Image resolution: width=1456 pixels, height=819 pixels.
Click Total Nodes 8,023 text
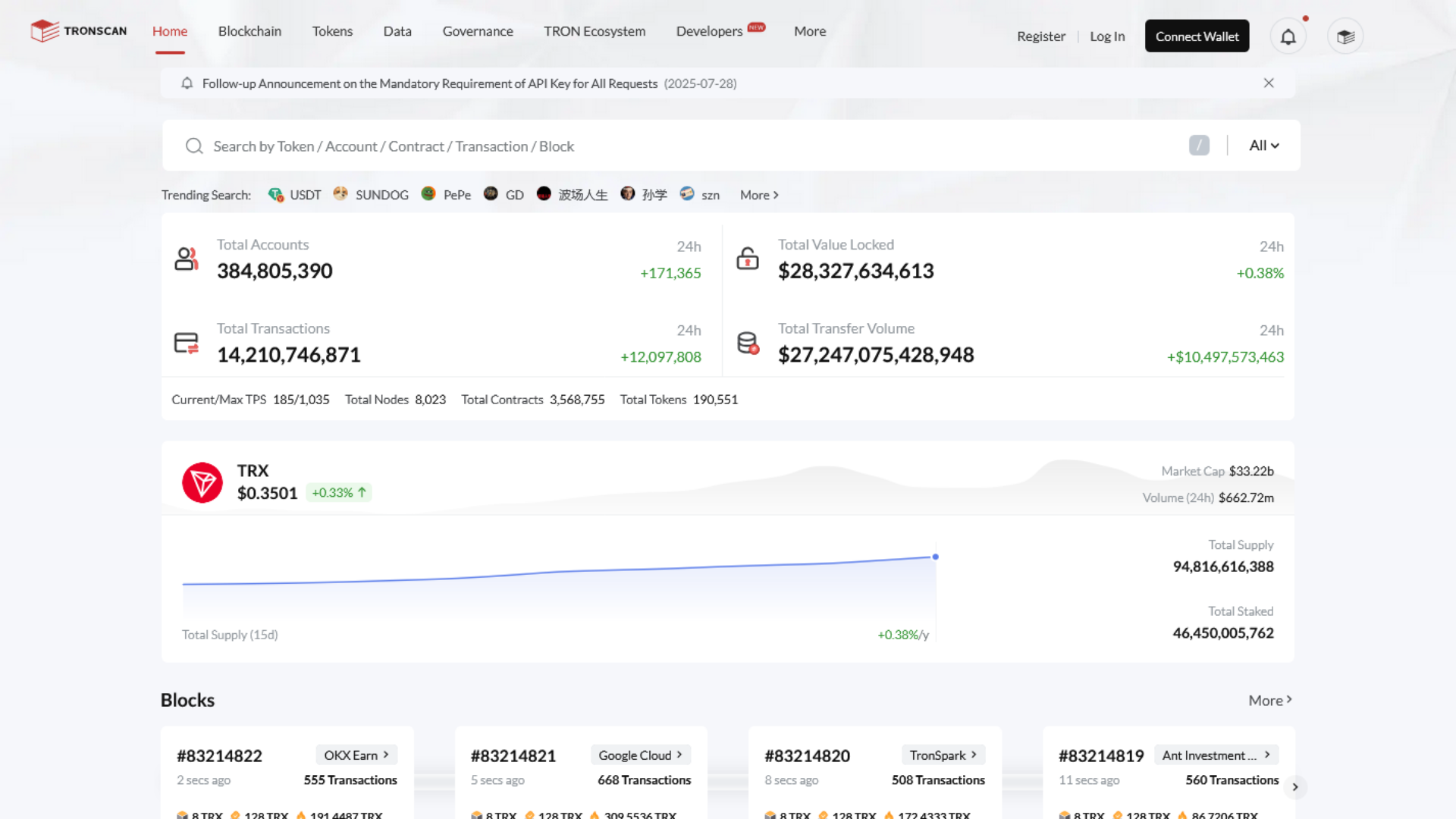pos(395,400)
